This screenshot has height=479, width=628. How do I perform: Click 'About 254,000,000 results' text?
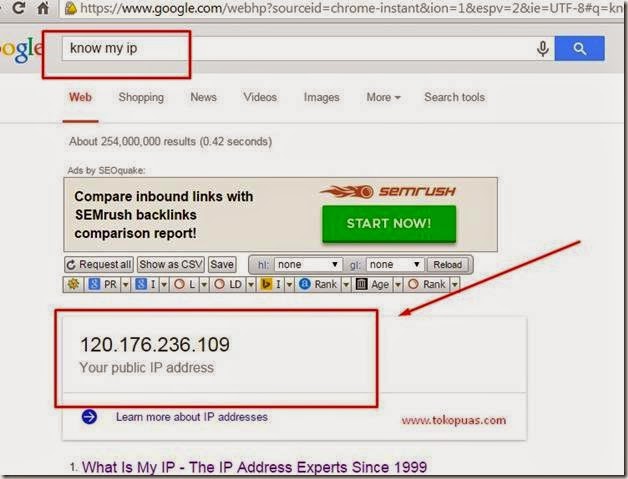click(170, 141)
